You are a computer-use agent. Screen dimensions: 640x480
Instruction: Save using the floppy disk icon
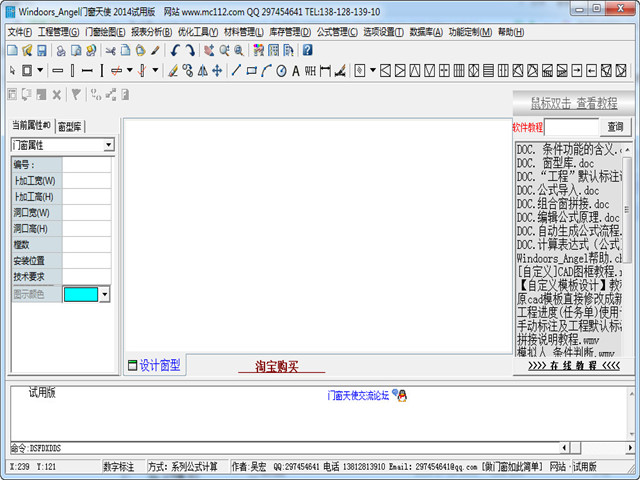[42, 50]
